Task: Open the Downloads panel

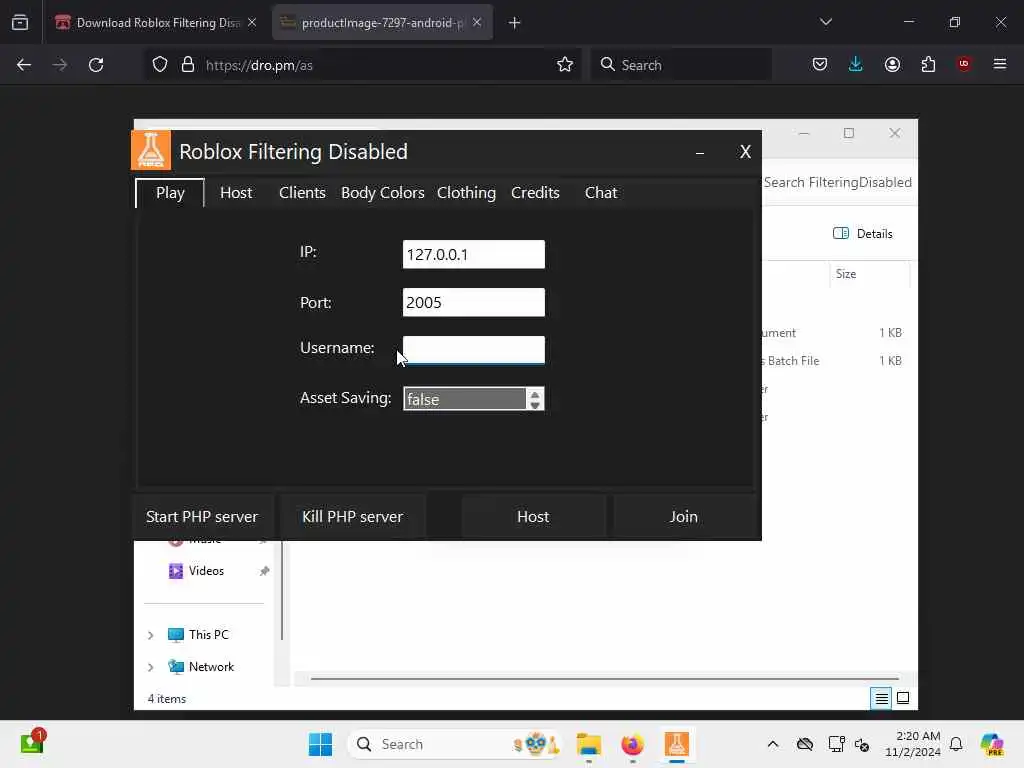Action: point(856,64)
